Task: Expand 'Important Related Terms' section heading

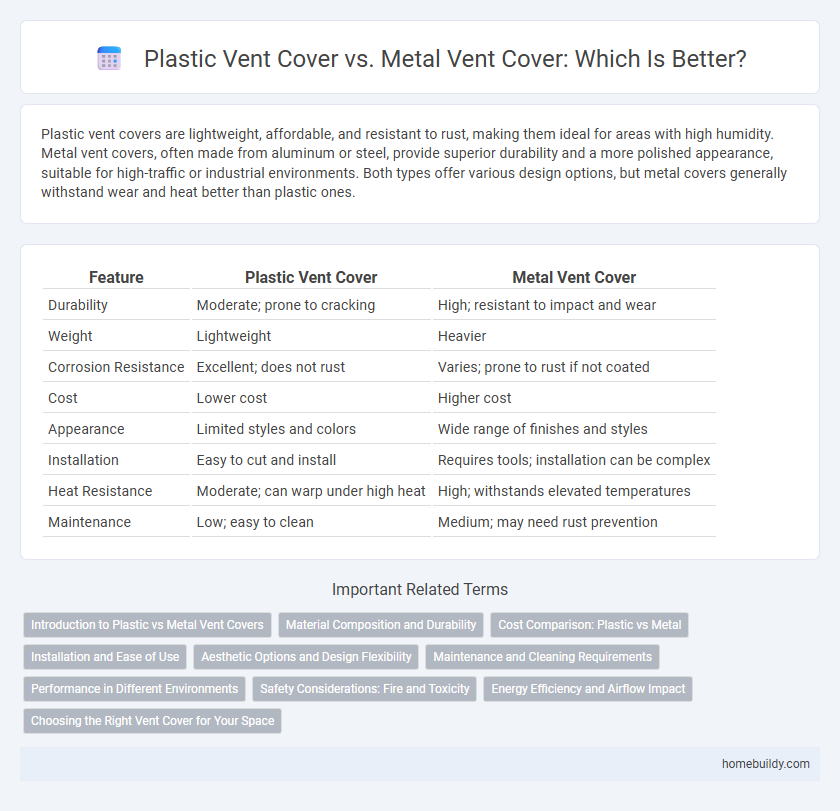Action: tap(419, 589)
